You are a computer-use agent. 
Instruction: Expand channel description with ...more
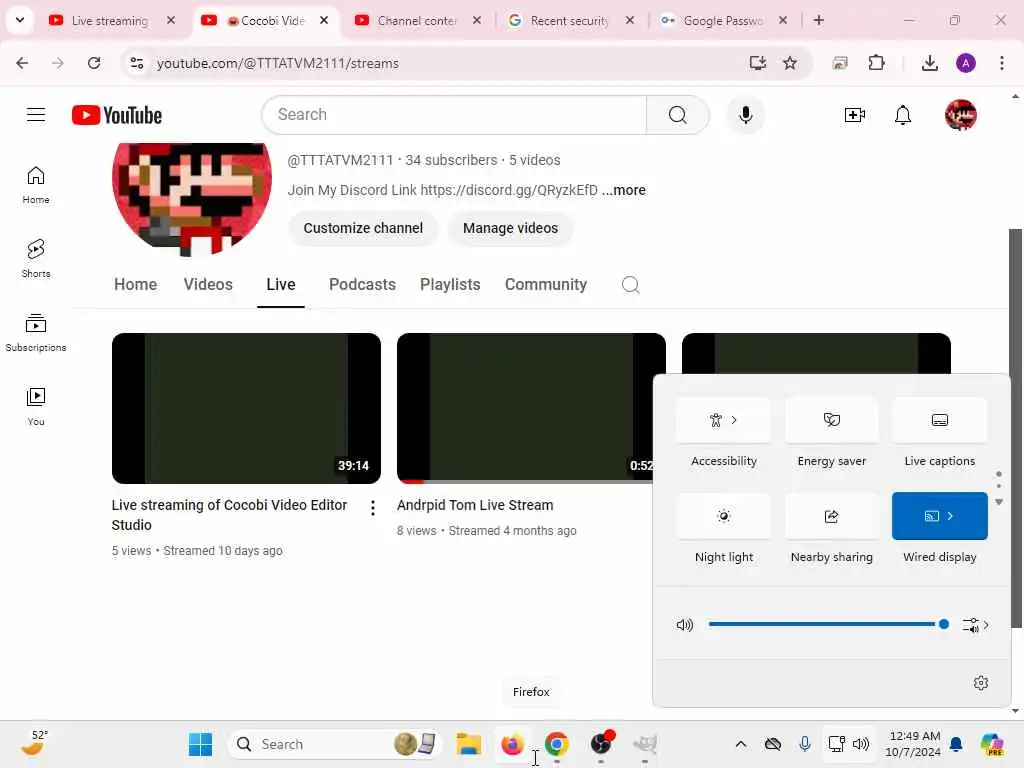pos(624,190)
